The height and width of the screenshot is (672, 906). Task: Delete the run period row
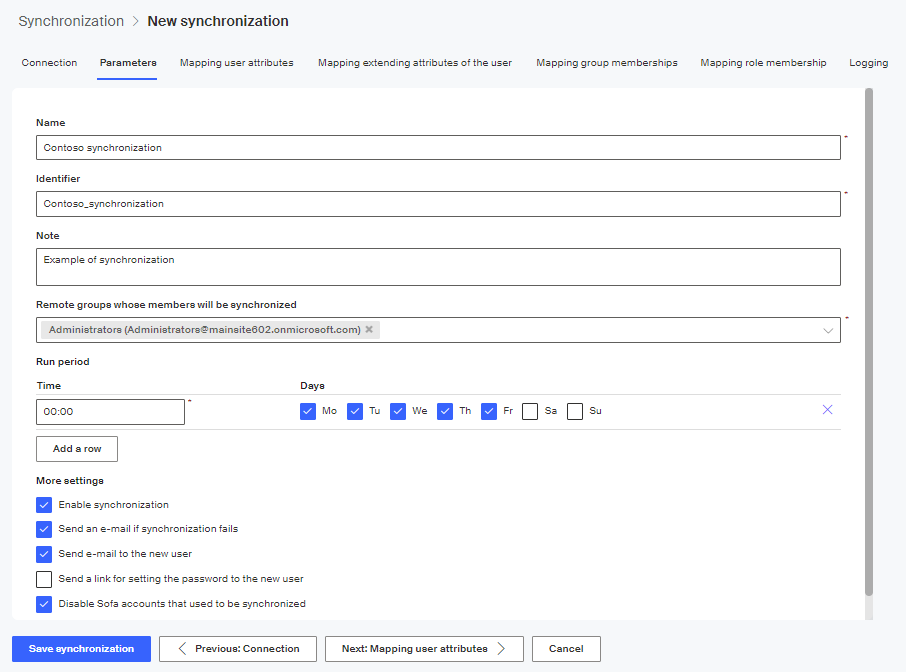click(827, 410)
